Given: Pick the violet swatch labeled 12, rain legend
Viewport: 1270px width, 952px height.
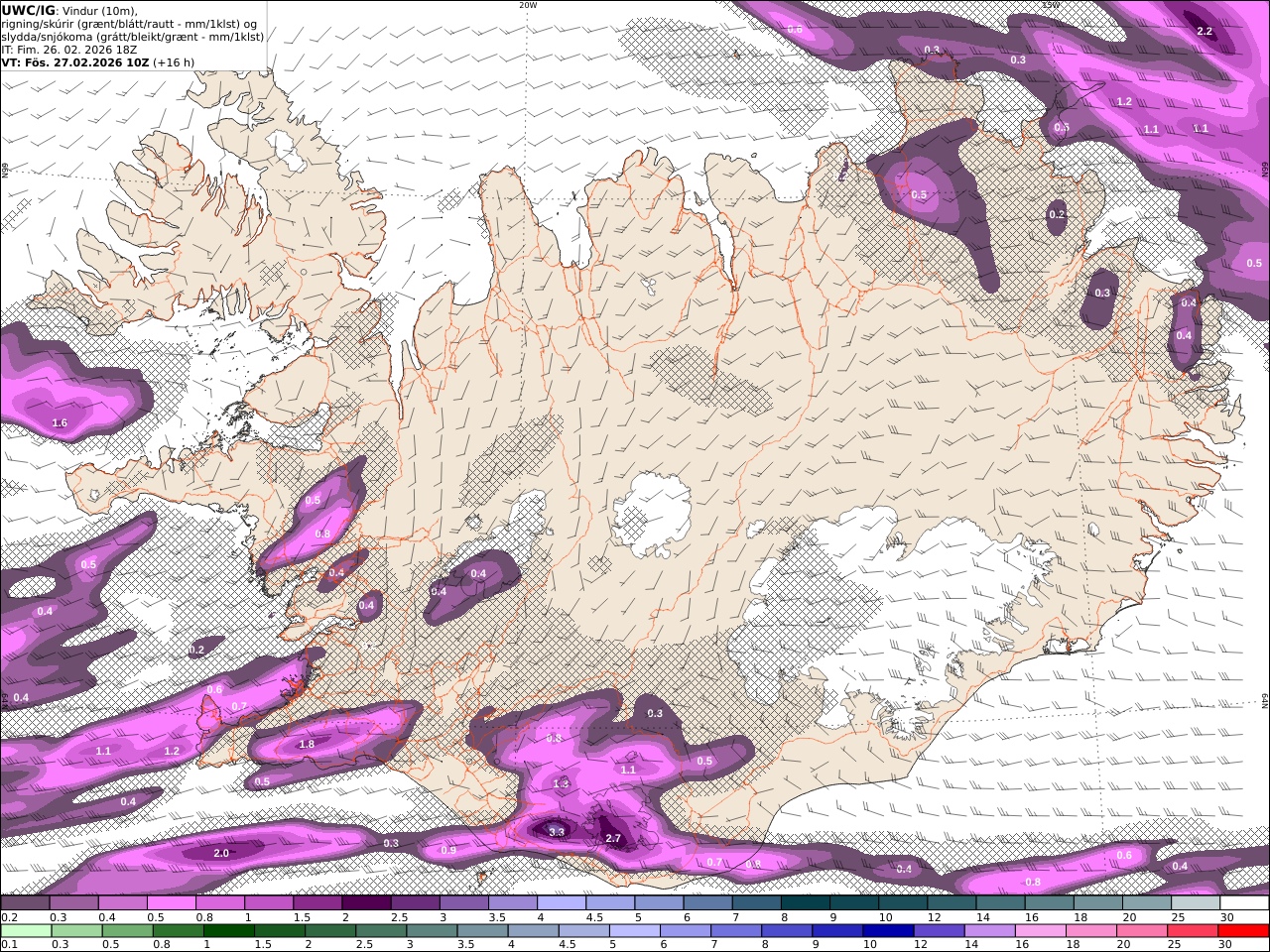Looking at the screenshot, I should (x=938, y=931).
